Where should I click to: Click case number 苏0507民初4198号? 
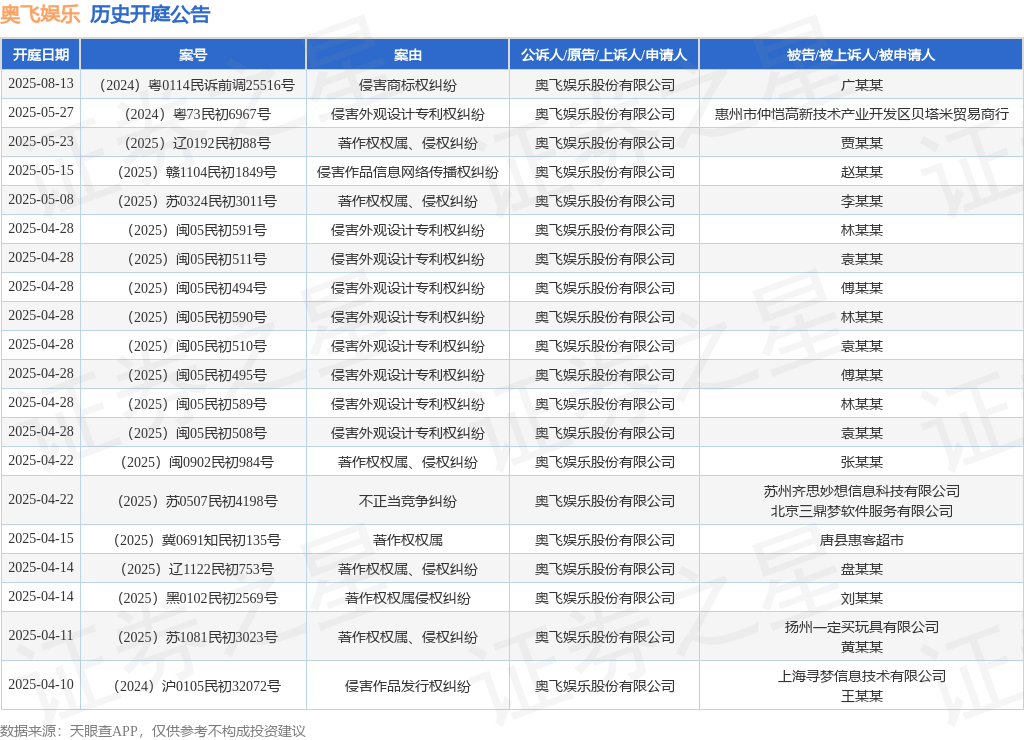[197, 501]
